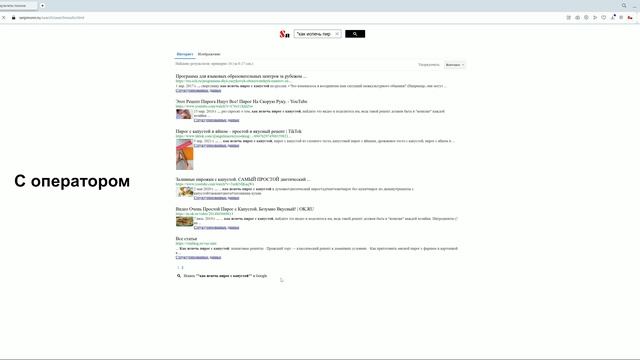The image size is (640, 360).
Task: Submit search with black magnifier button
Action: coord(355,34)
